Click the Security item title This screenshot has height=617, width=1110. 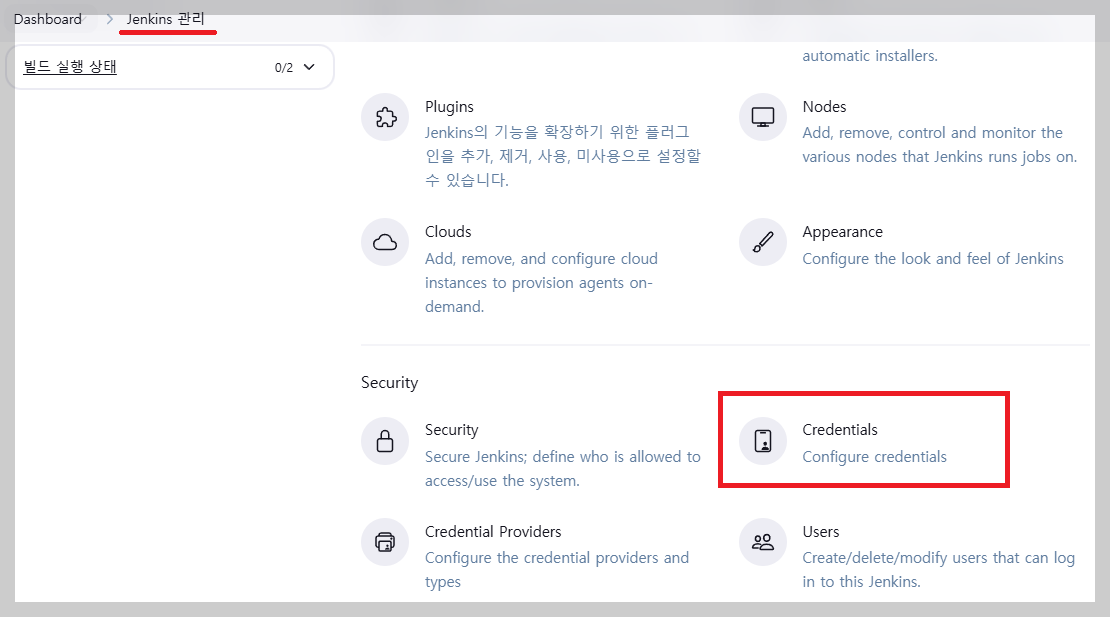(x=452, y=430)
